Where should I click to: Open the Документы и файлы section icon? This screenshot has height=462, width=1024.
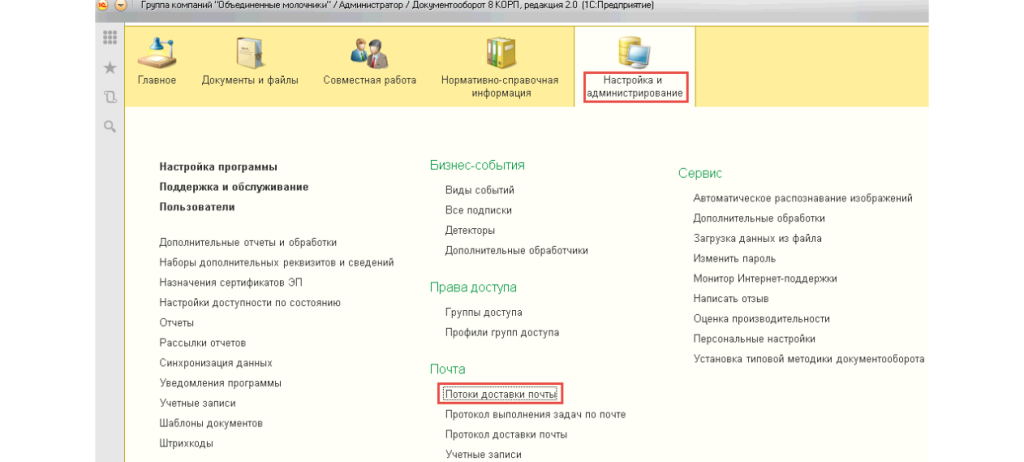(x=247, y=56)
